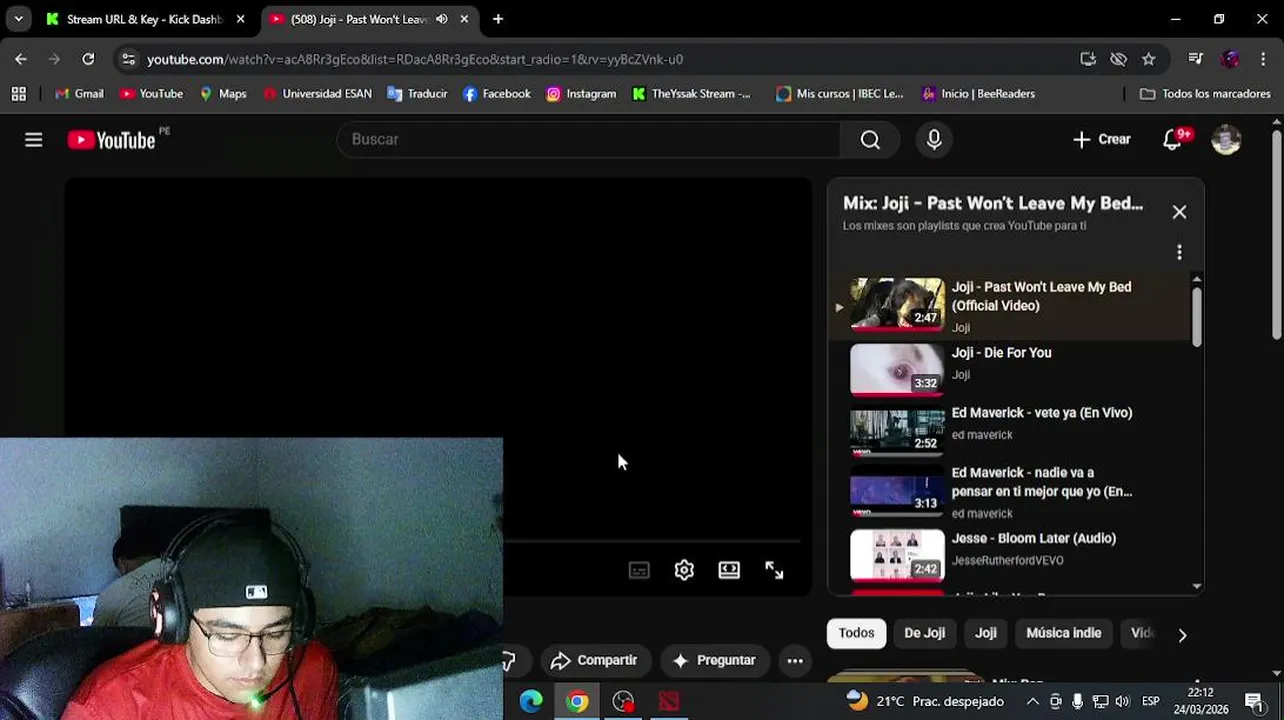
Task: Open the taskbar volume speaker icon
Action: click(1122, 701)
